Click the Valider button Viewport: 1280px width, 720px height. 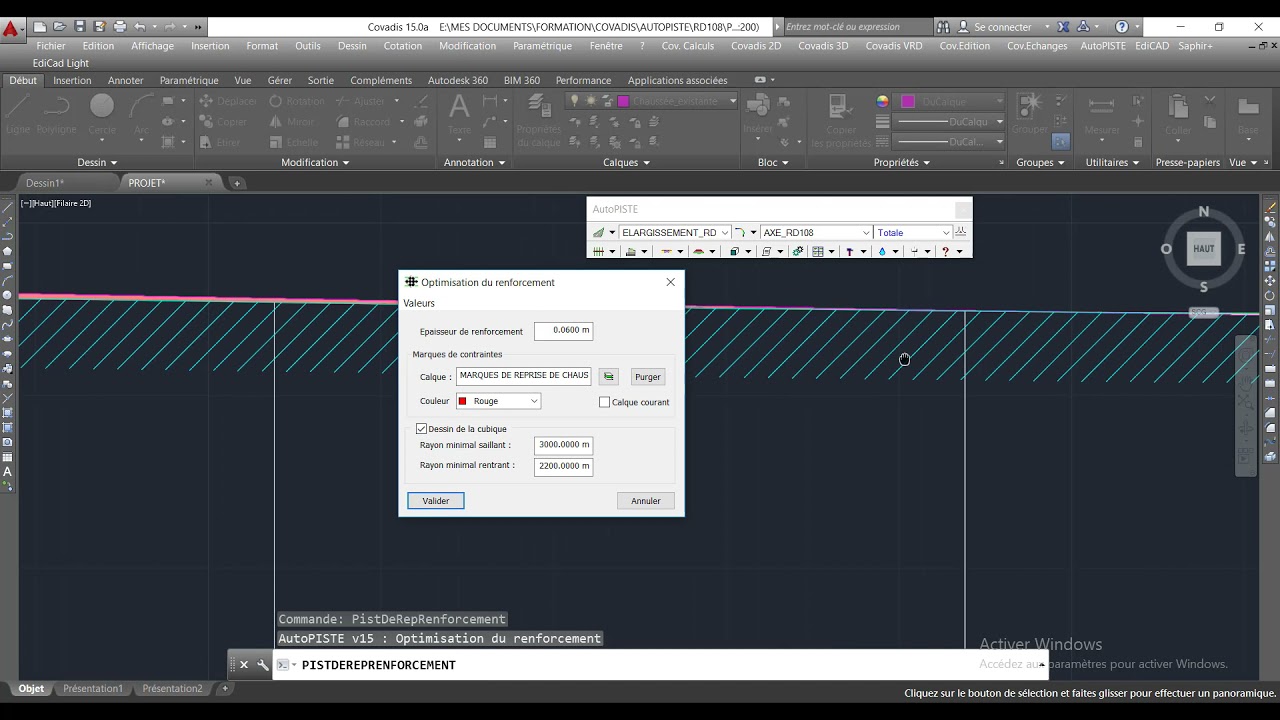436,501
